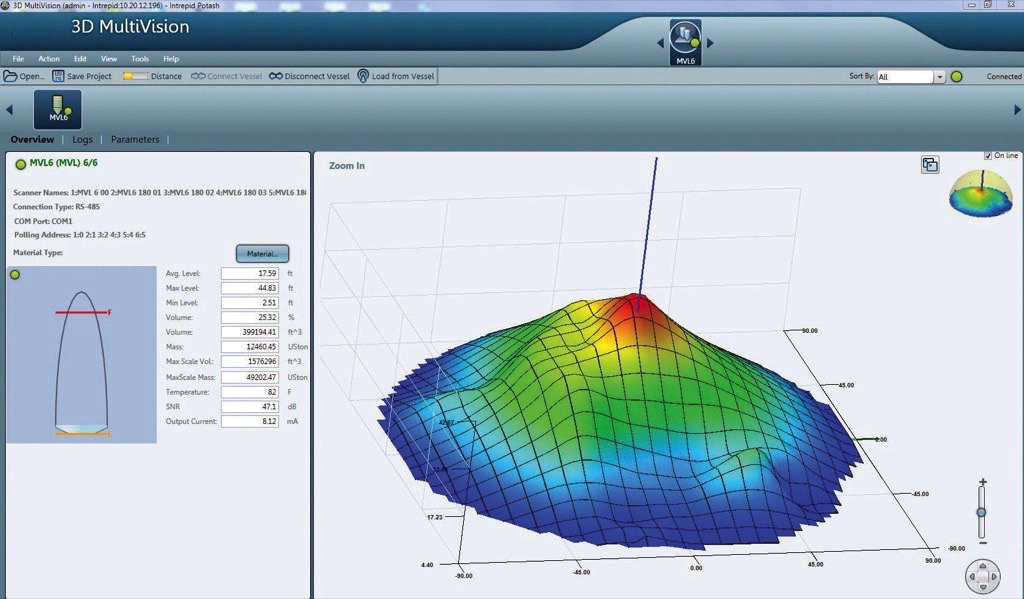The image size is (1024, 599).
Task: Click the Open folder icon
Action: click(10, 76)
